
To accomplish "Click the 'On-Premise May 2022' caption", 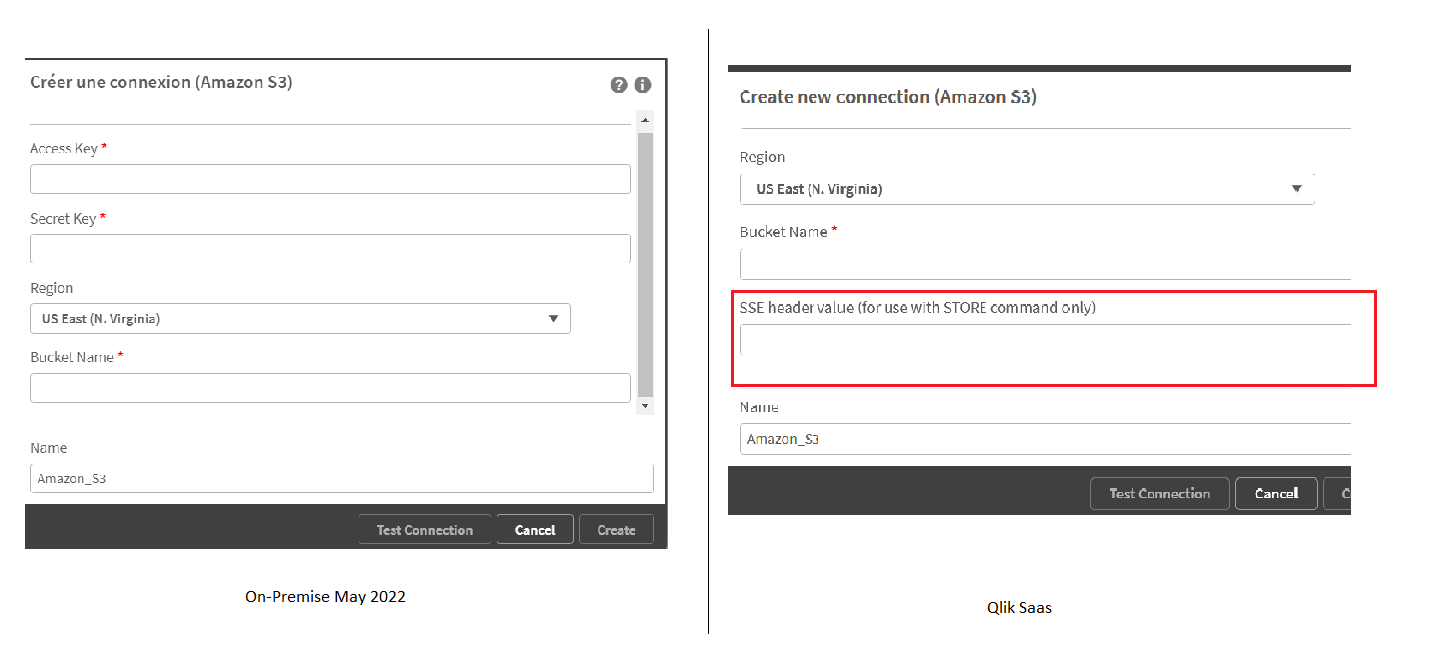I will click(x=325, y=597).
